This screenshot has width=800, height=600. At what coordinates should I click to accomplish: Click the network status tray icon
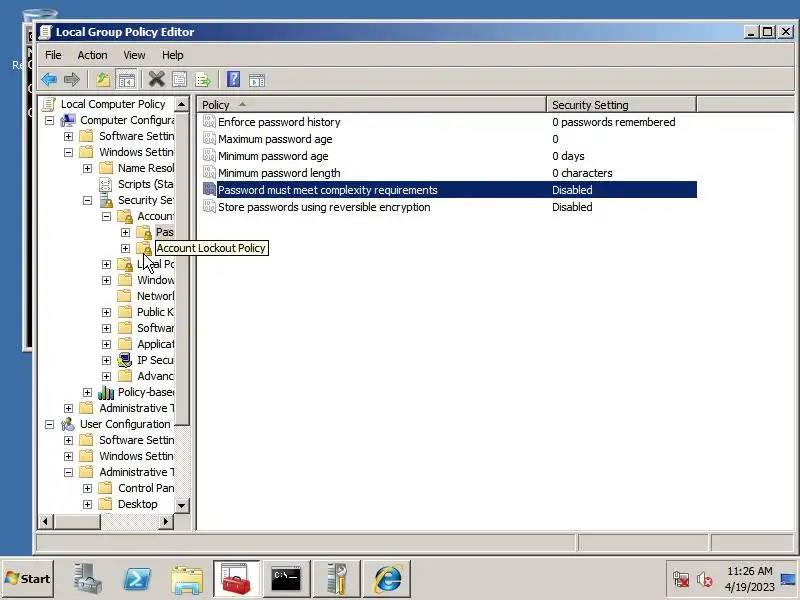click(681, 579)
